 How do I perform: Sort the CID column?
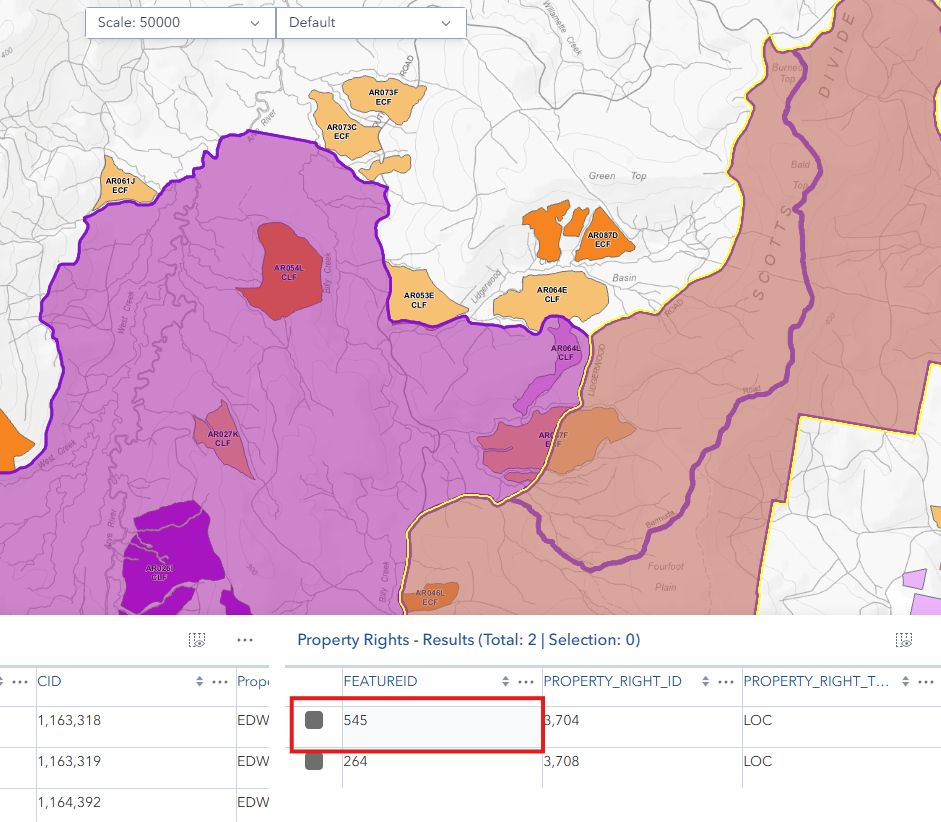(x=200, y=682)
